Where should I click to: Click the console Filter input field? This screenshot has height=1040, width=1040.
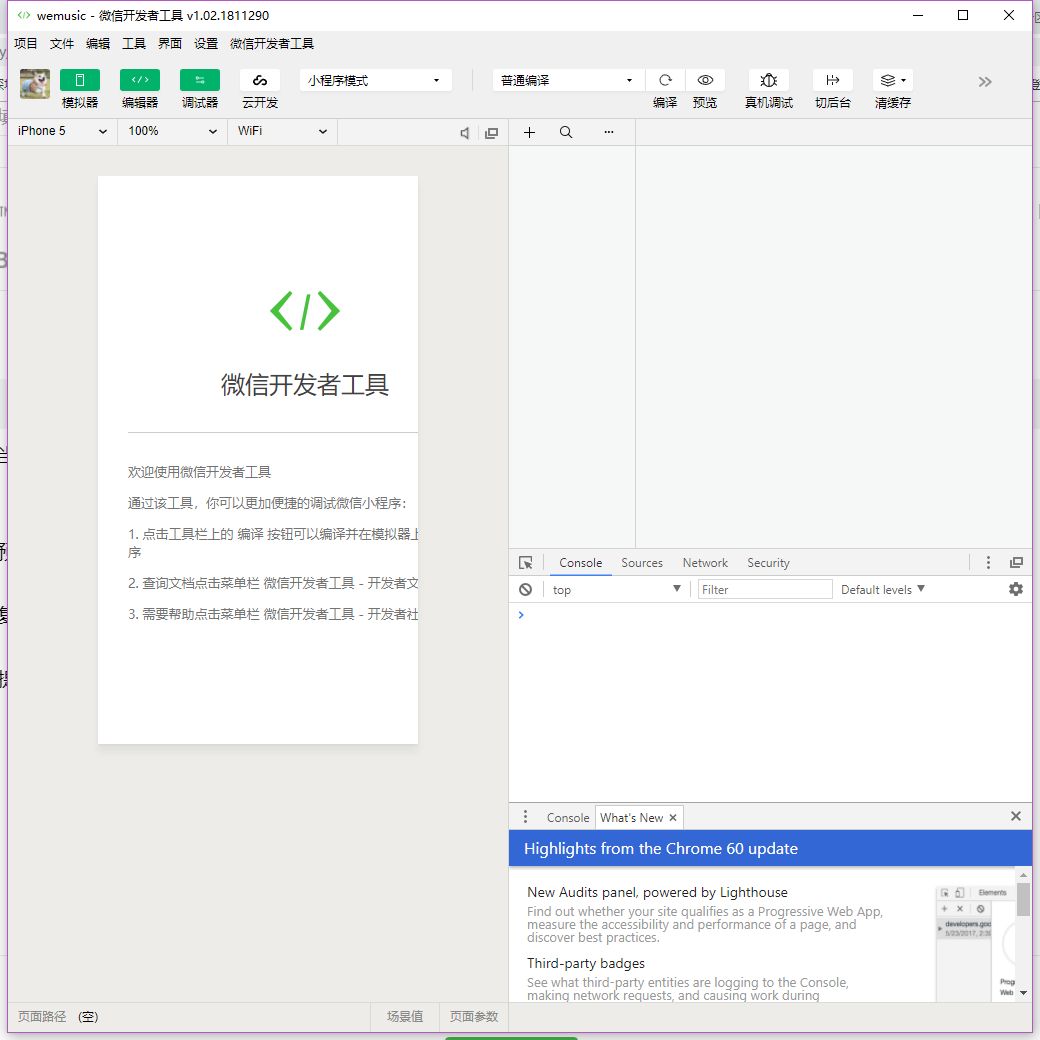tap(764, 590)
